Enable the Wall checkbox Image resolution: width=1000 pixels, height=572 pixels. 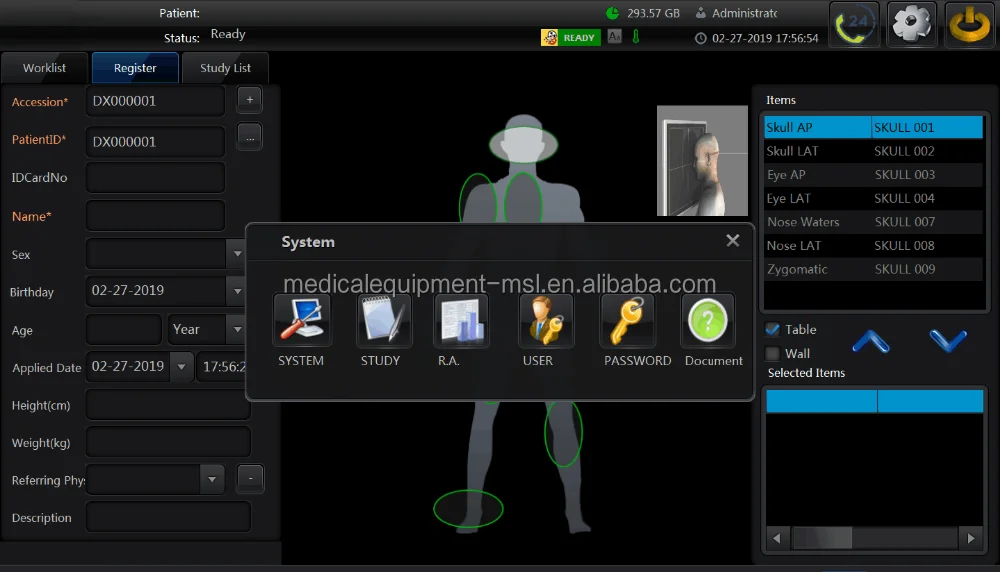772,354
